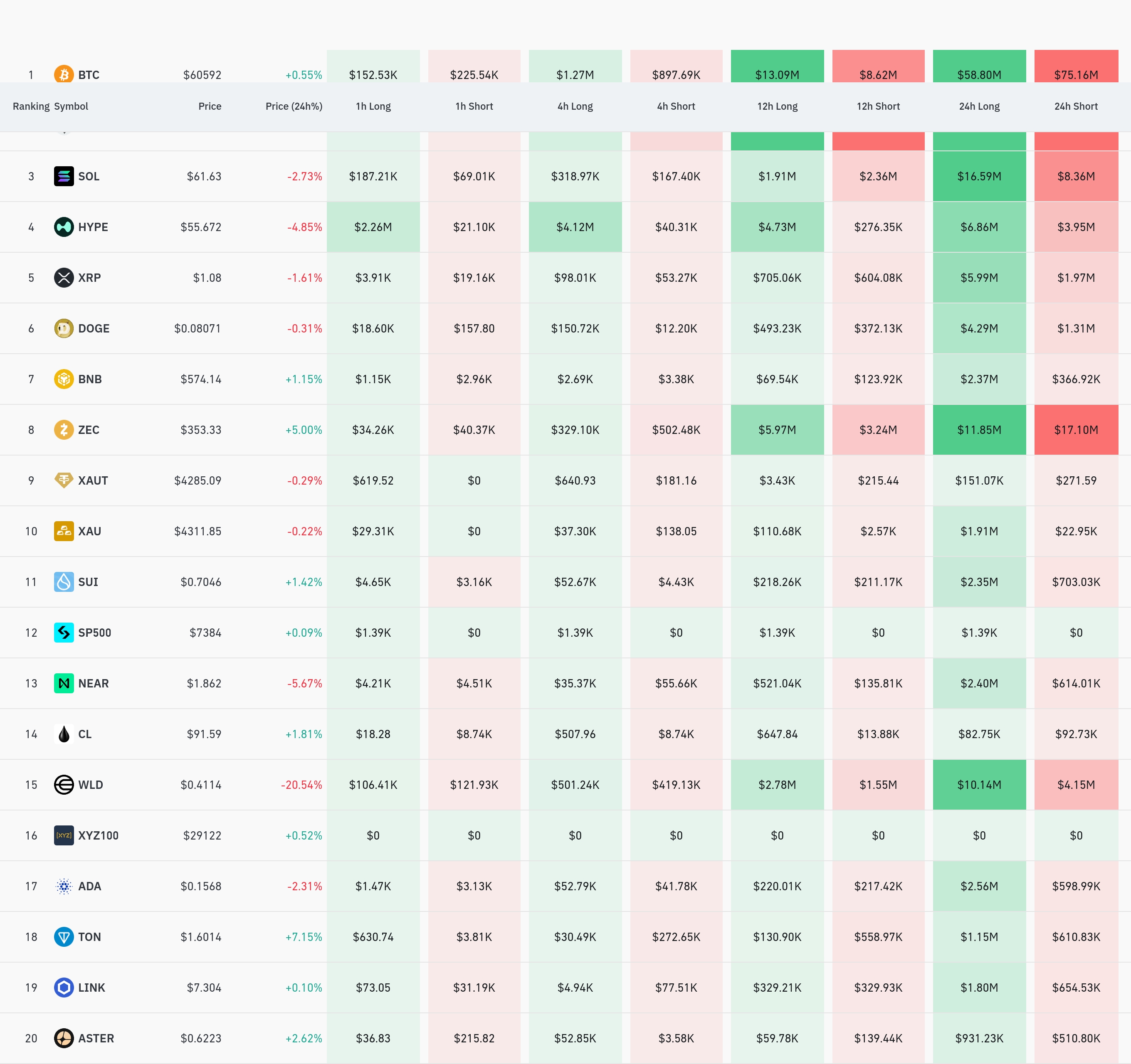Click the BTC coin icon
Image resolution: width=1131 pixels, height=1064 pixels.
[x=64, y=74]
